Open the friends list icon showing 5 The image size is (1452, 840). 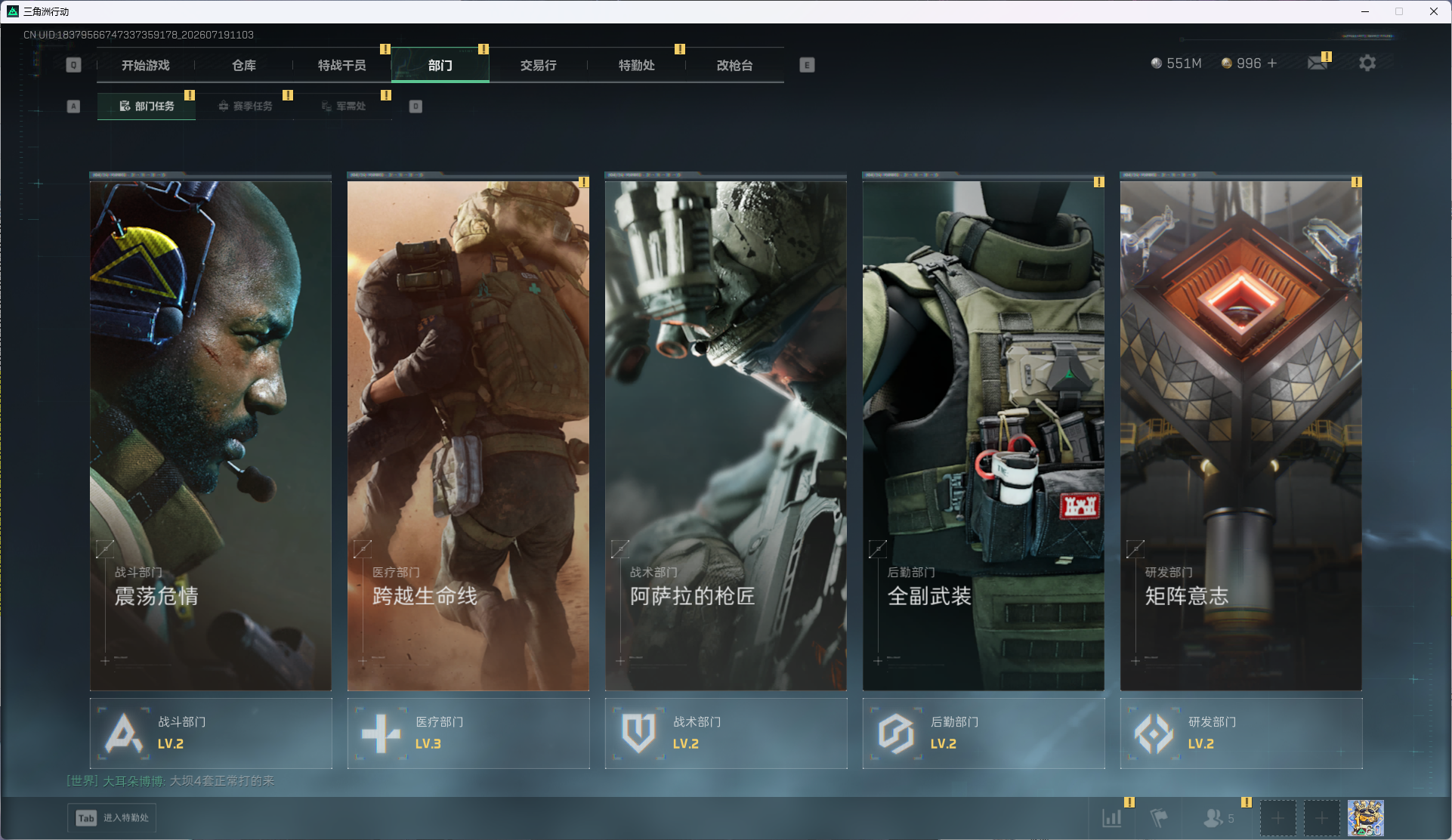point(1219,818)
